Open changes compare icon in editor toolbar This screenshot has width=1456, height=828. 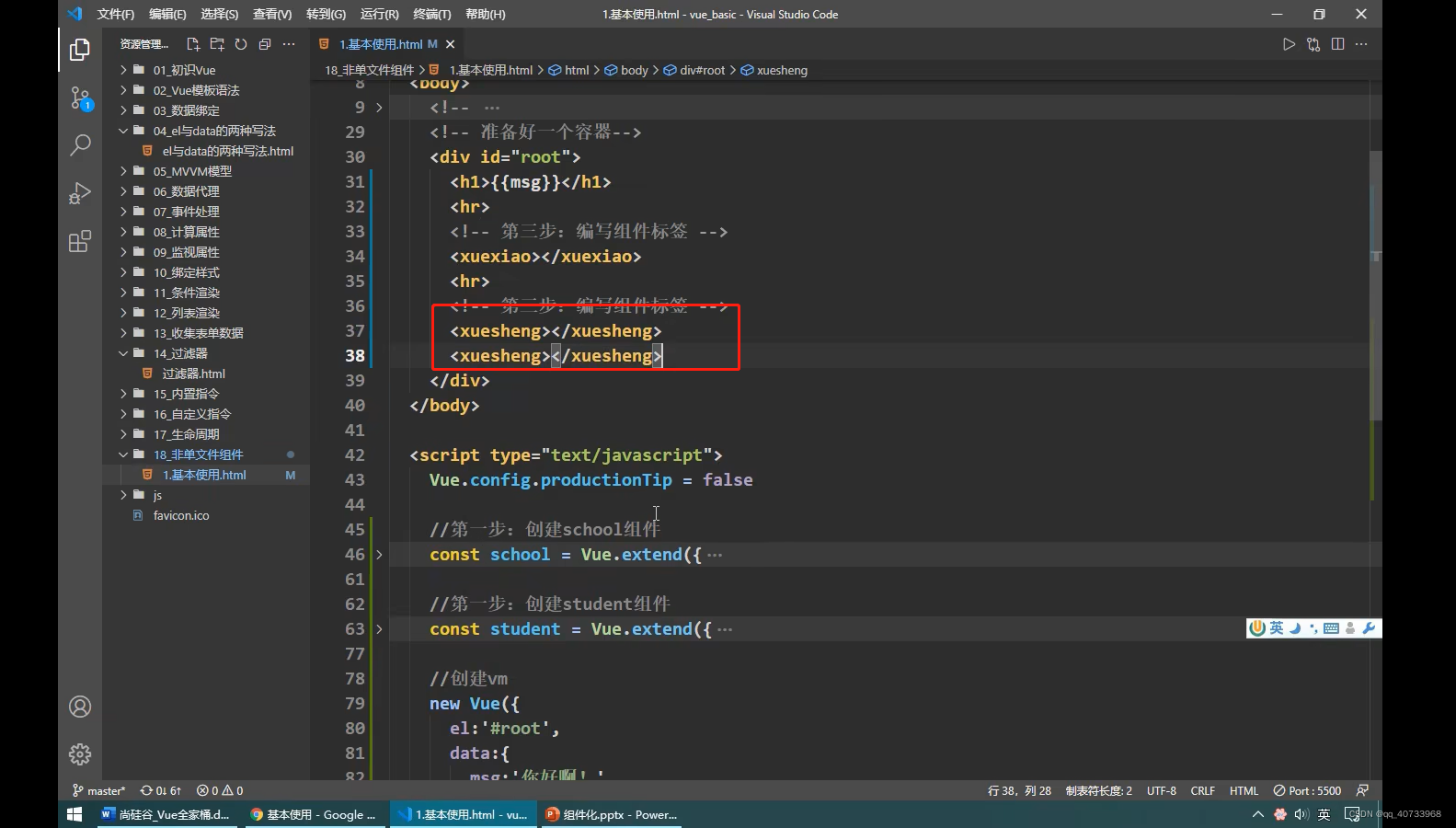point(1313,44)
